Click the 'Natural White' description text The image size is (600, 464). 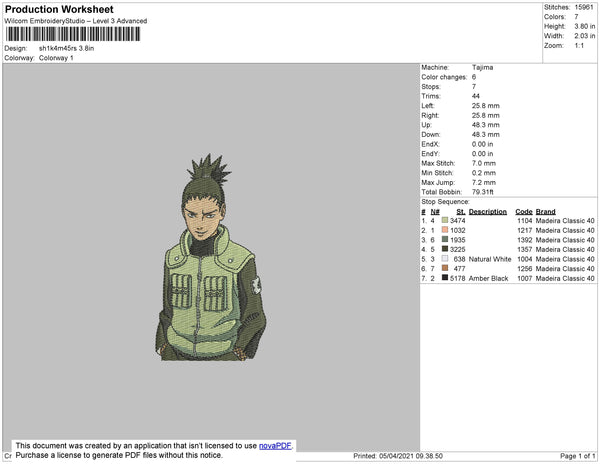pos(490,259)
